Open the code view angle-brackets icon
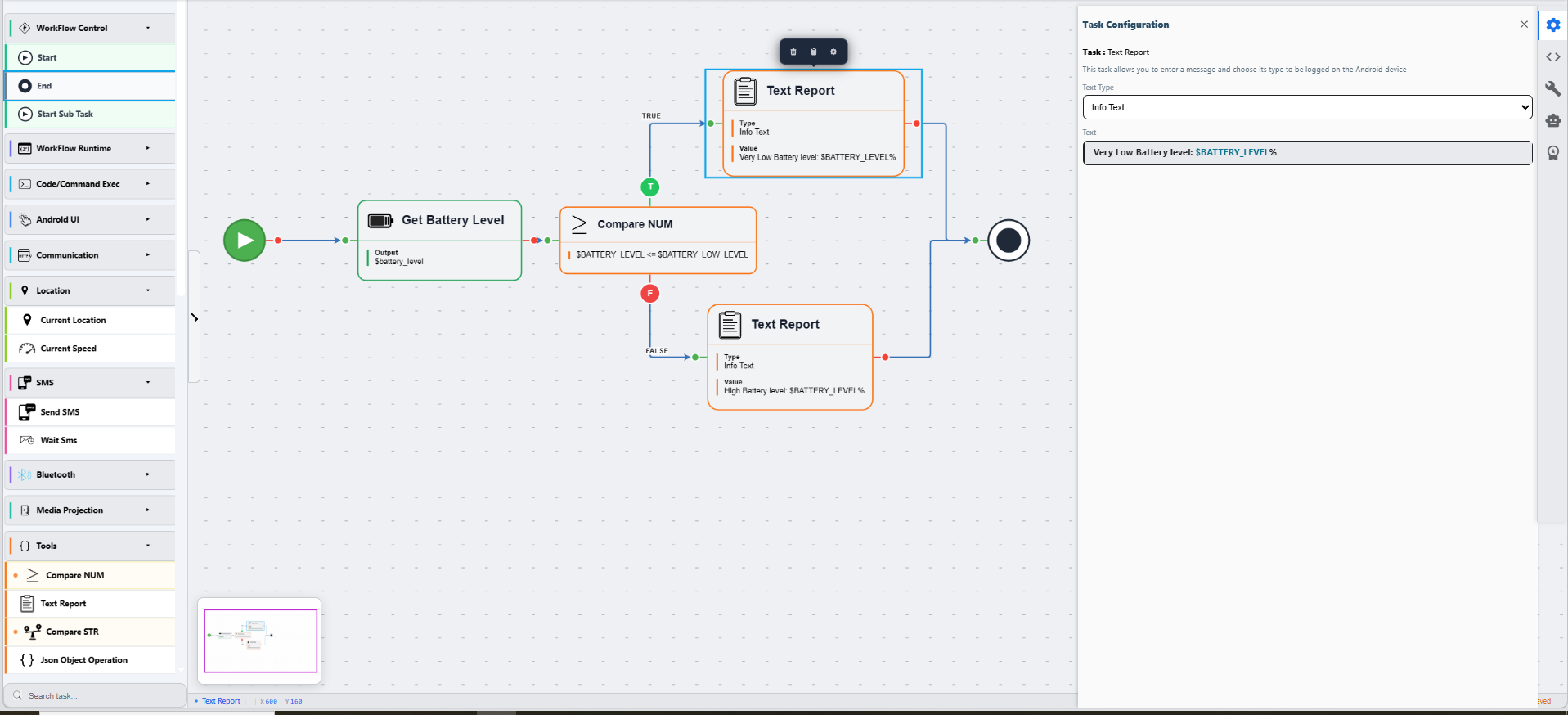This screenshot has width=1568, height=715. click(x=1552, y=56)
